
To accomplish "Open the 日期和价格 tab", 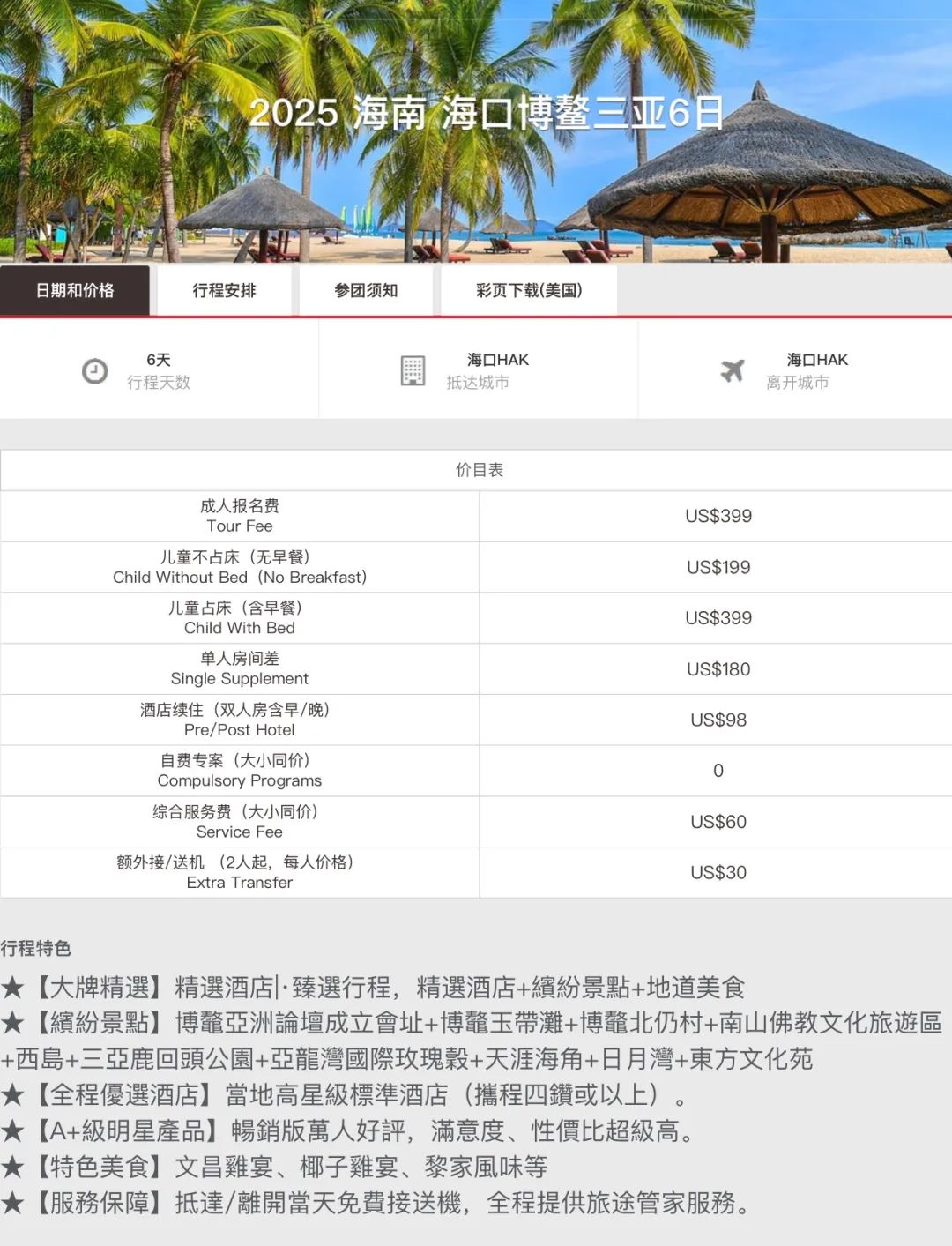I will coord(75,290).
